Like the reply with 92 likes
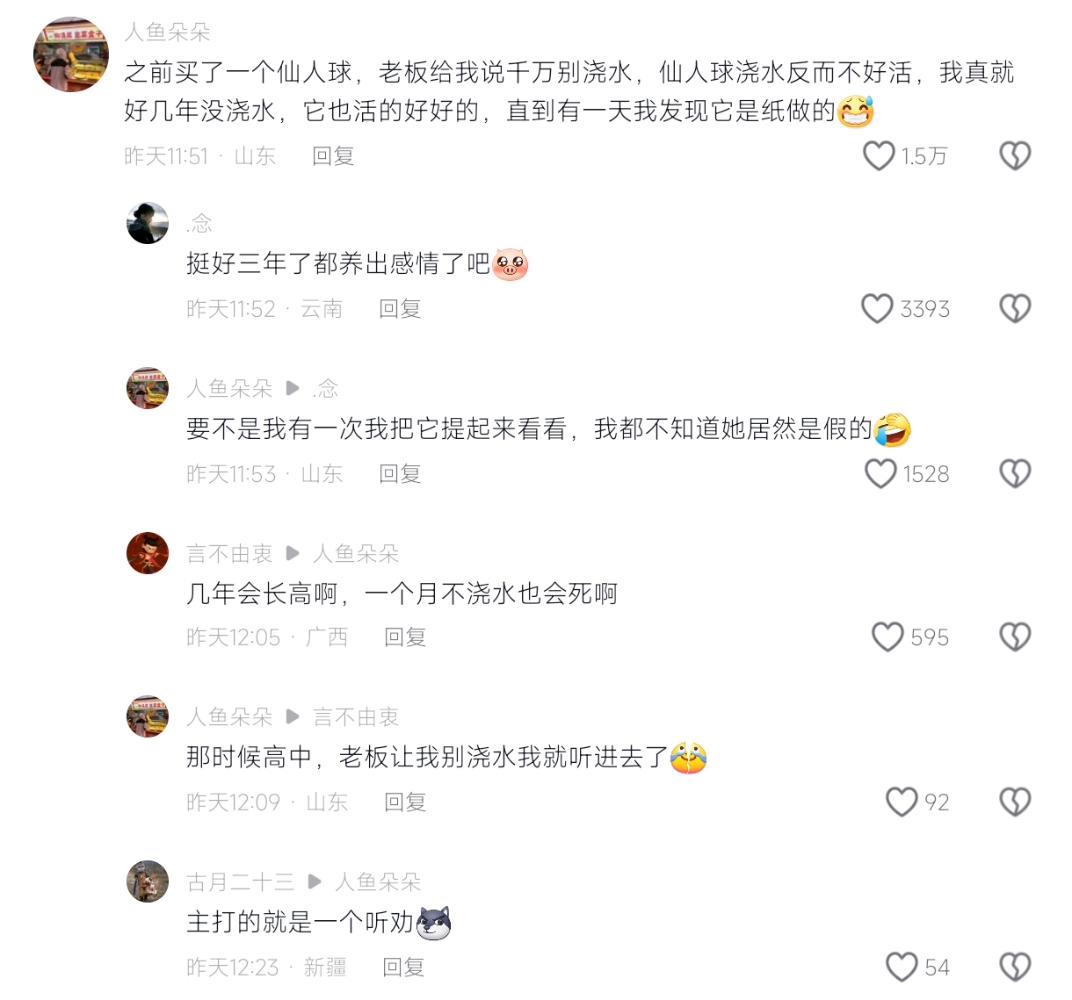This screenshot has height=1000, width=1072. 901,801
